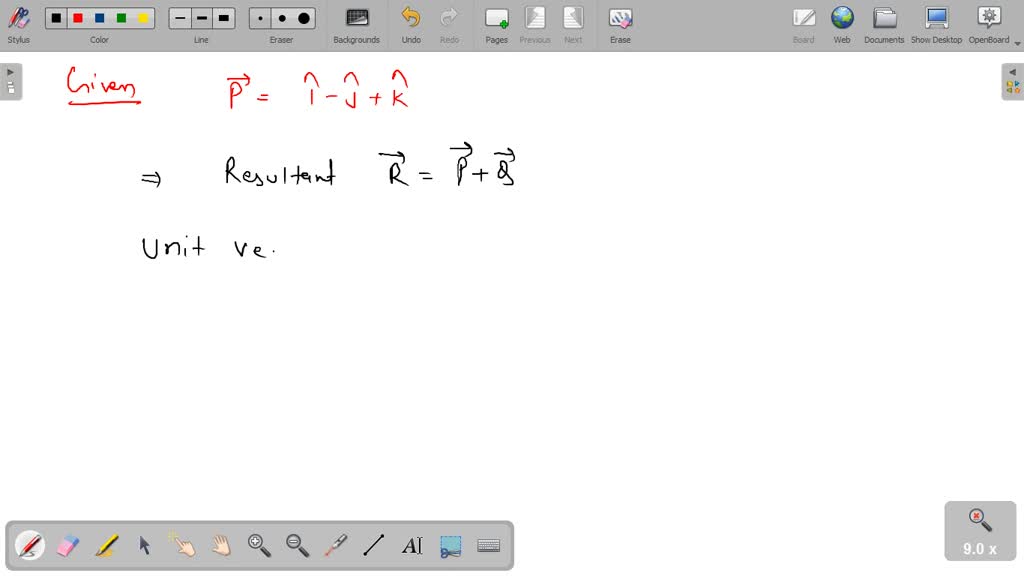1024x576 pixels.
Task: Select the thickest line width
Action: 222,17
